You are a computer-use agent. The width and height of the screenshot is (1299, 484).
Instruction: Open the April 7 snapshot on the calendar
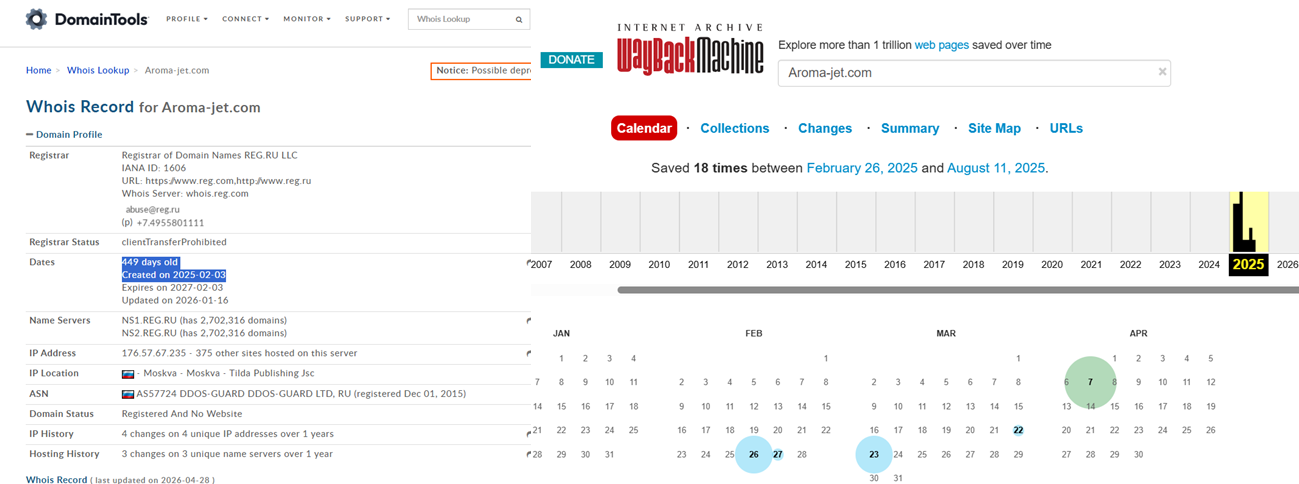(x=1090, y=382)
